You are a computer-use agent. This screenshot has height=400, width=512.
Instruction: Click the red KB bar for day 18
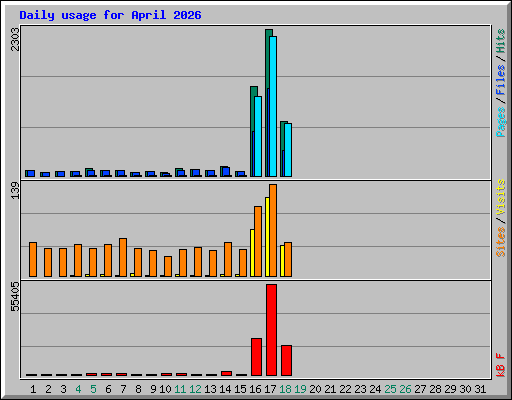coord(286,361)
